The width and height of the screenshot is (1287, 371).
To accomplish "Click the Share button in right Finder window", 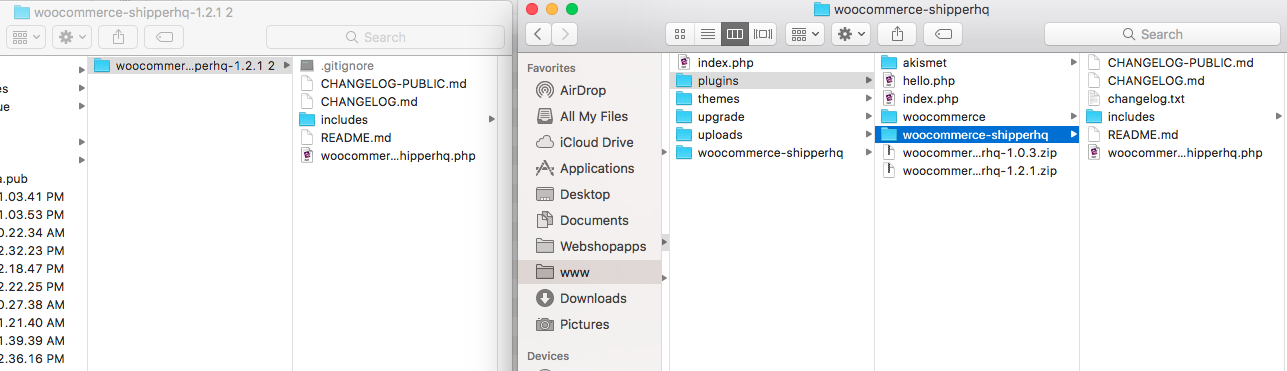I will point(897,34).
